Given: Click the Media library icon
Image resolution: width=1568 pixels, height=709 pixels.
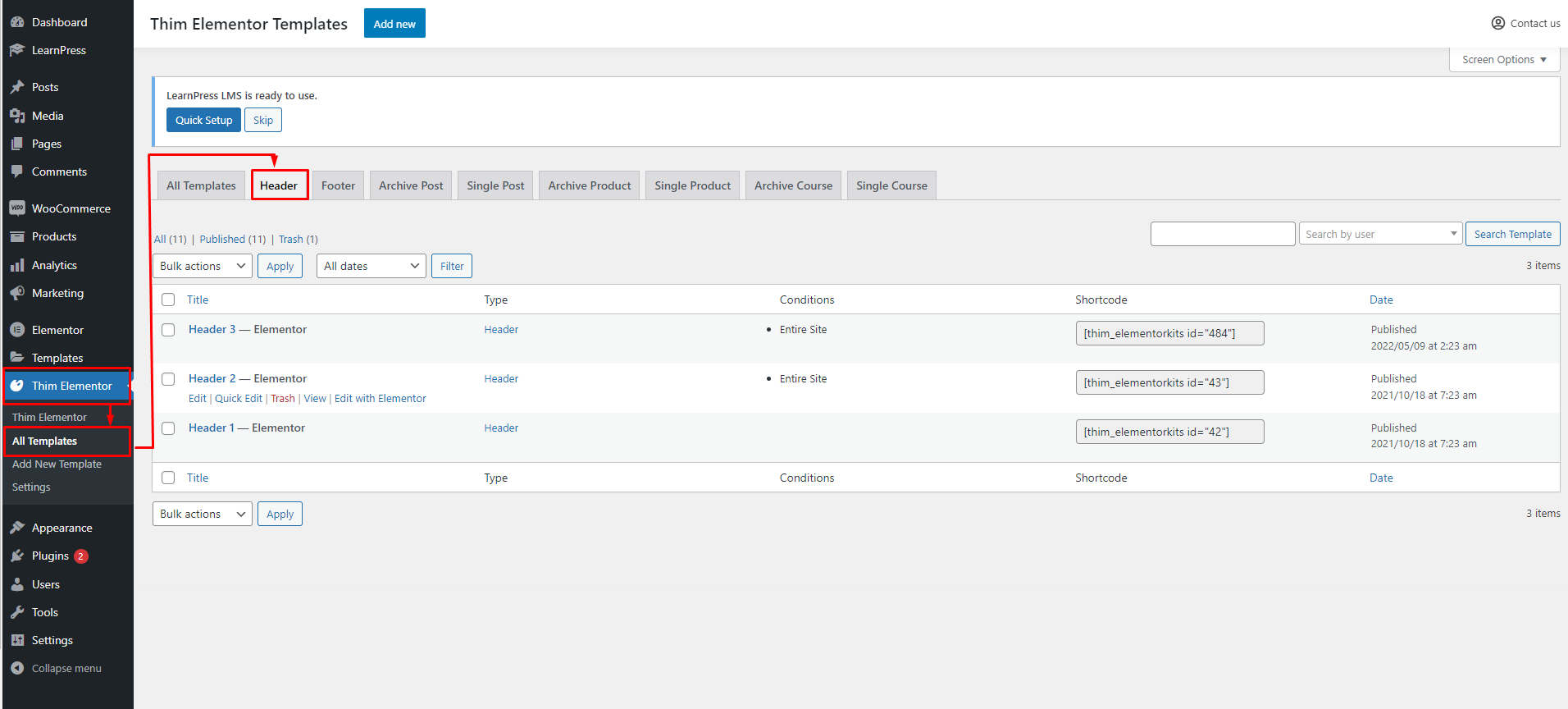Looking at the screenshot, I should pyautogui.click(x=17, y=116).
